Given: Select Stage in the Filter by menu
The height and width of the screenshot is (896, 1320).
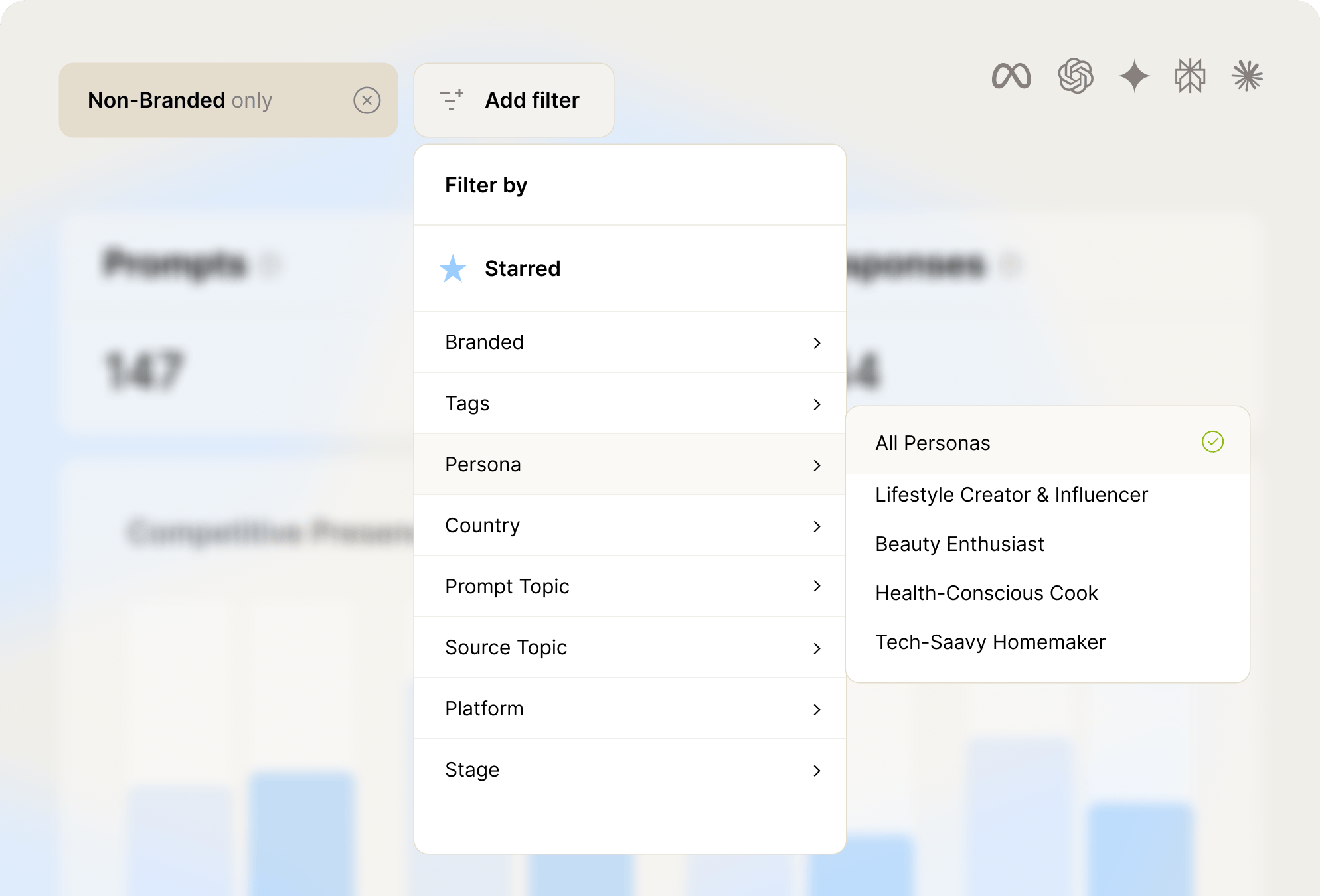Looking at the screenshot, I should (629, 769).
